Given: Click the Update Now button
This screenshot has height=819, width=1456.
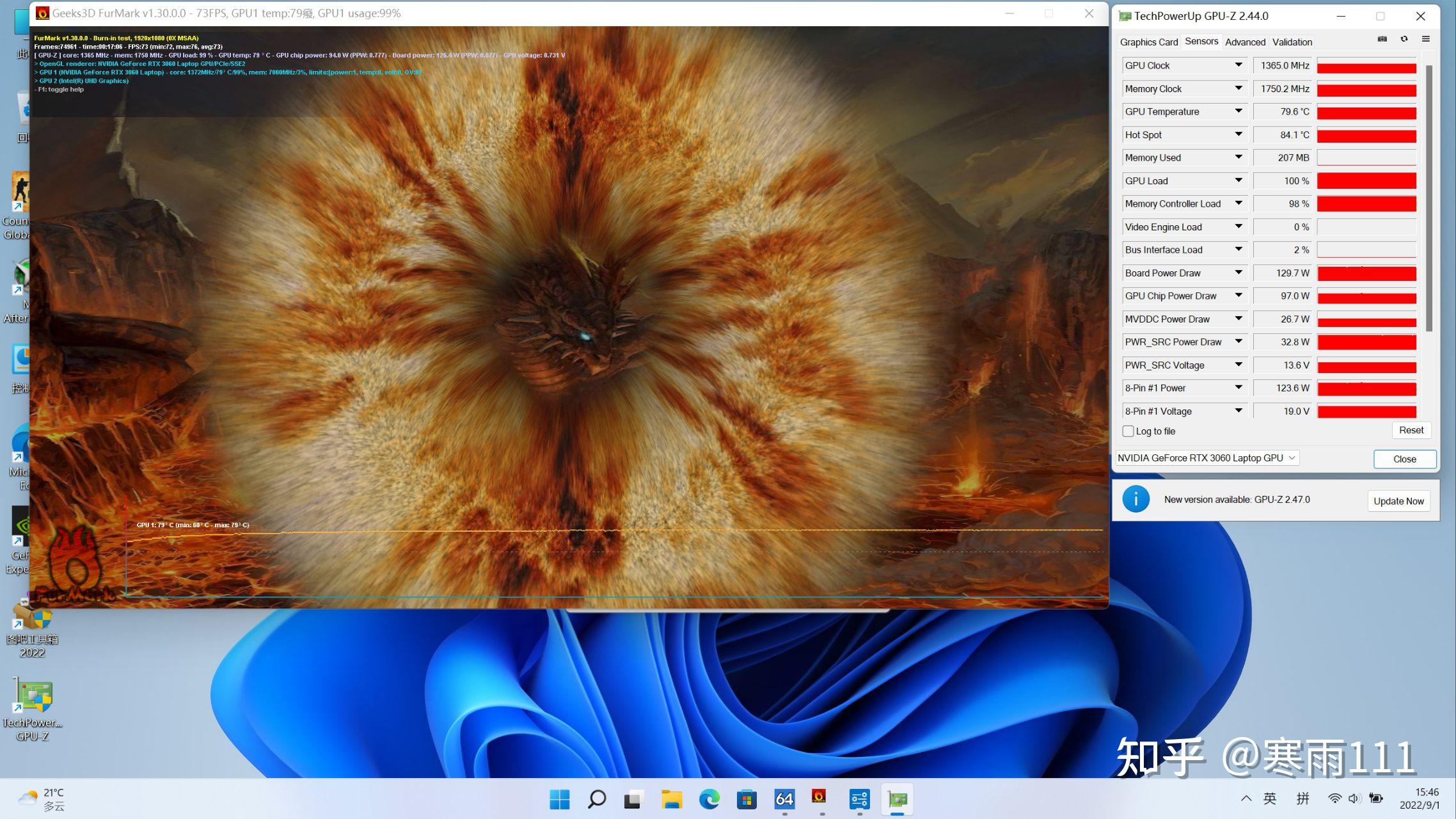Looking at the screenshot, I should tap(1398, 501).
